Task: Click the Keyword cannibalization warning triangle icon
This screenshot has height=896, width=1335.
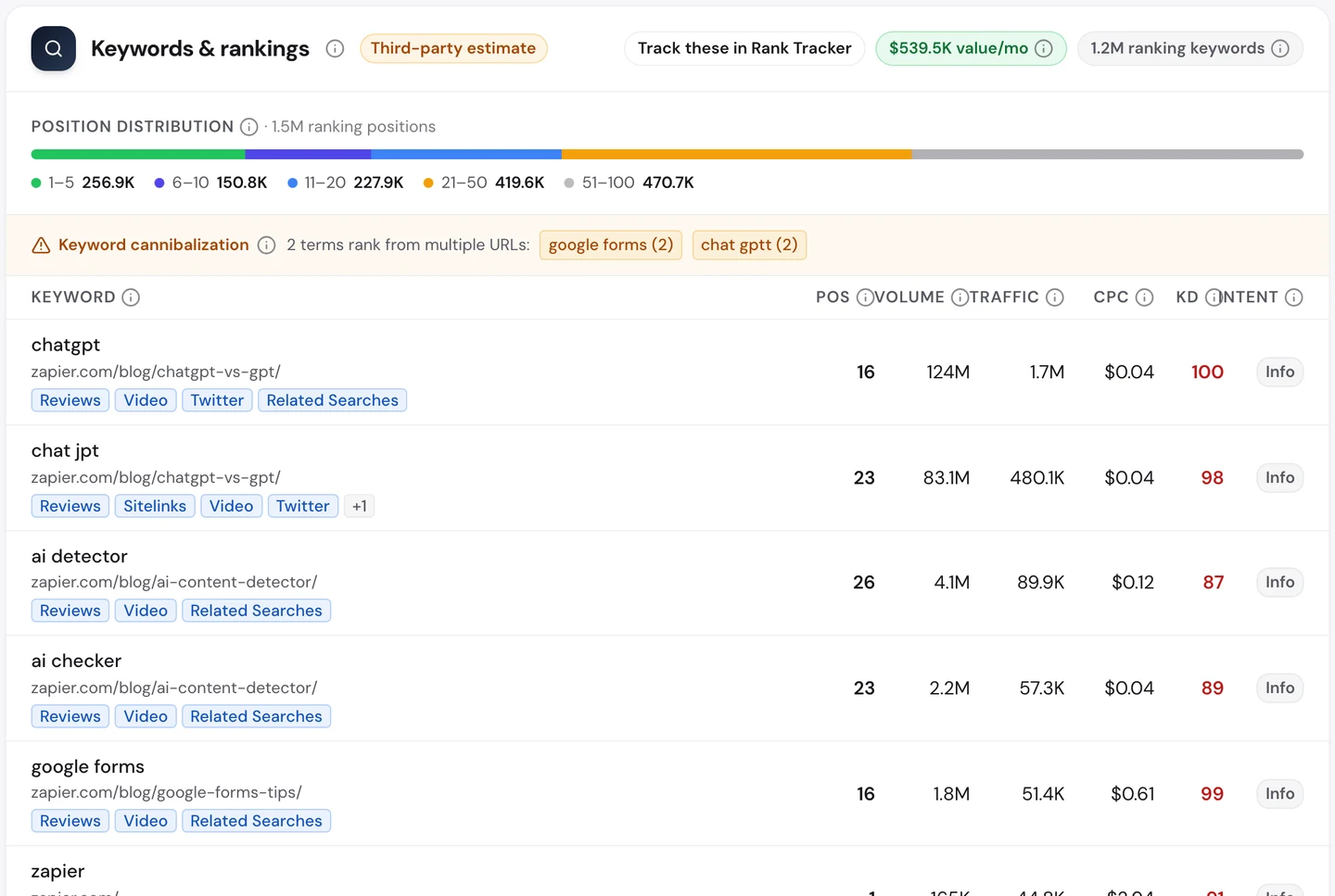Action: [41, 246]
